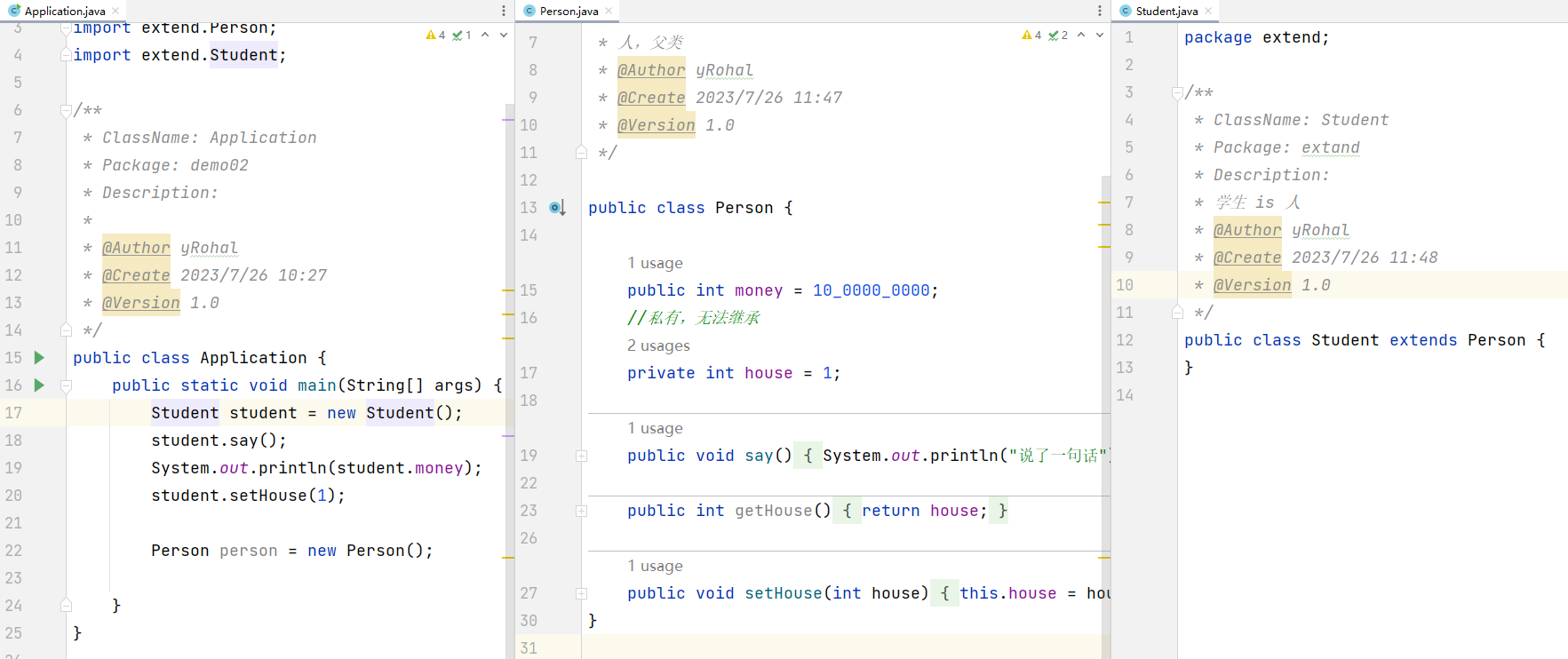Click 'package extend;' in Student.java
The image size is (1568, 659).
1256,37
